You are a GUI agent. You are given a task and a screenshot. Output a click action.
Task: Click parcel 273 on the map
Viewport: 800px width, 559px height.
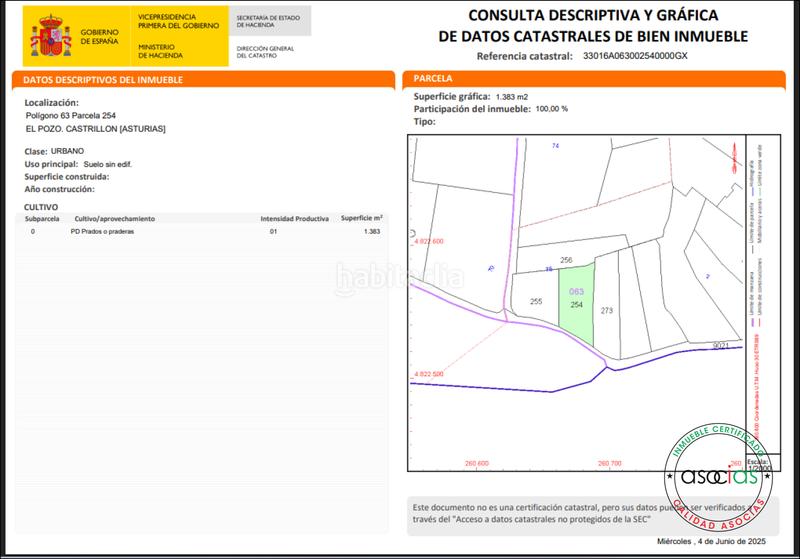click(x=606, y=311)
